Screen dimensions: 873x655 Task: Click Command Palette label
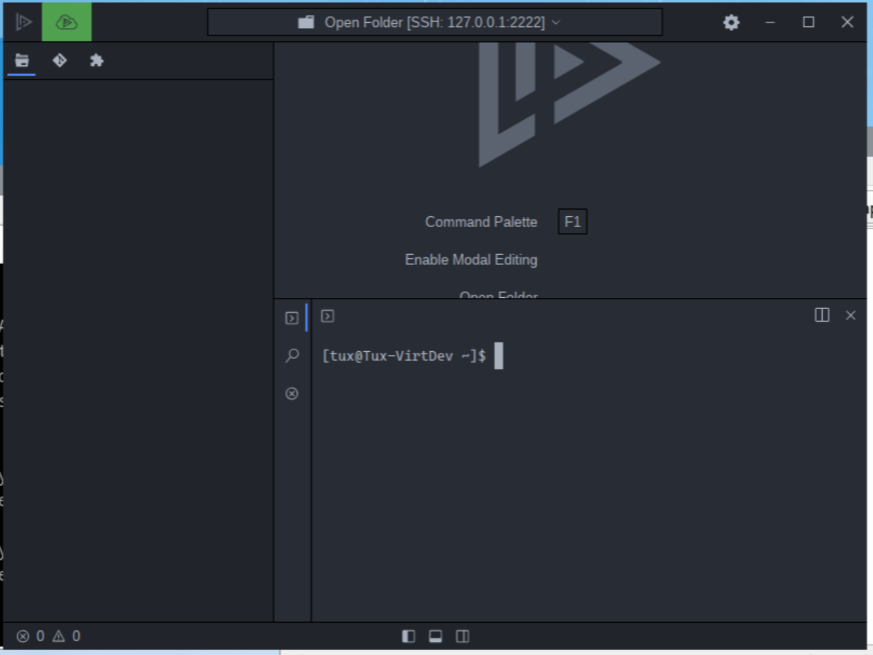481,222
